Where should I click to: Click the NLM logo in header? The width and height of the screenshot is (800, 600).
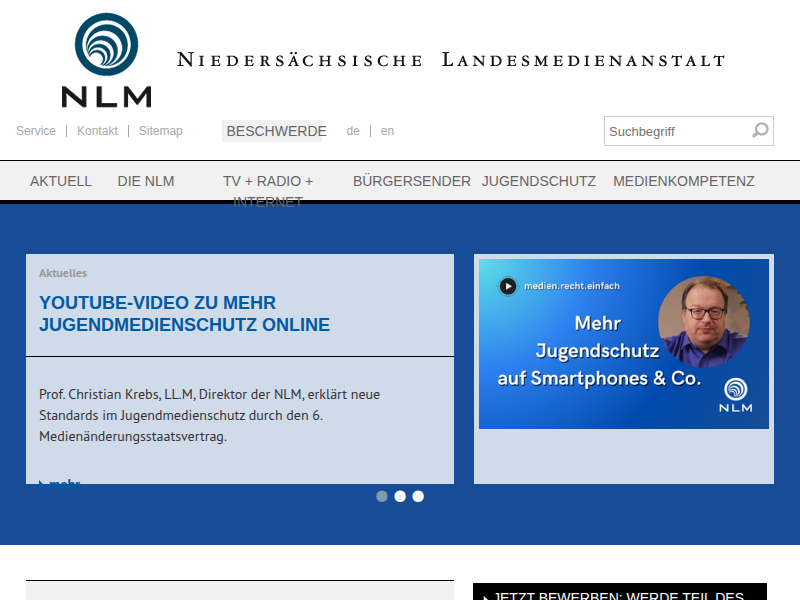pyautogui.click(x=106, y=60)
